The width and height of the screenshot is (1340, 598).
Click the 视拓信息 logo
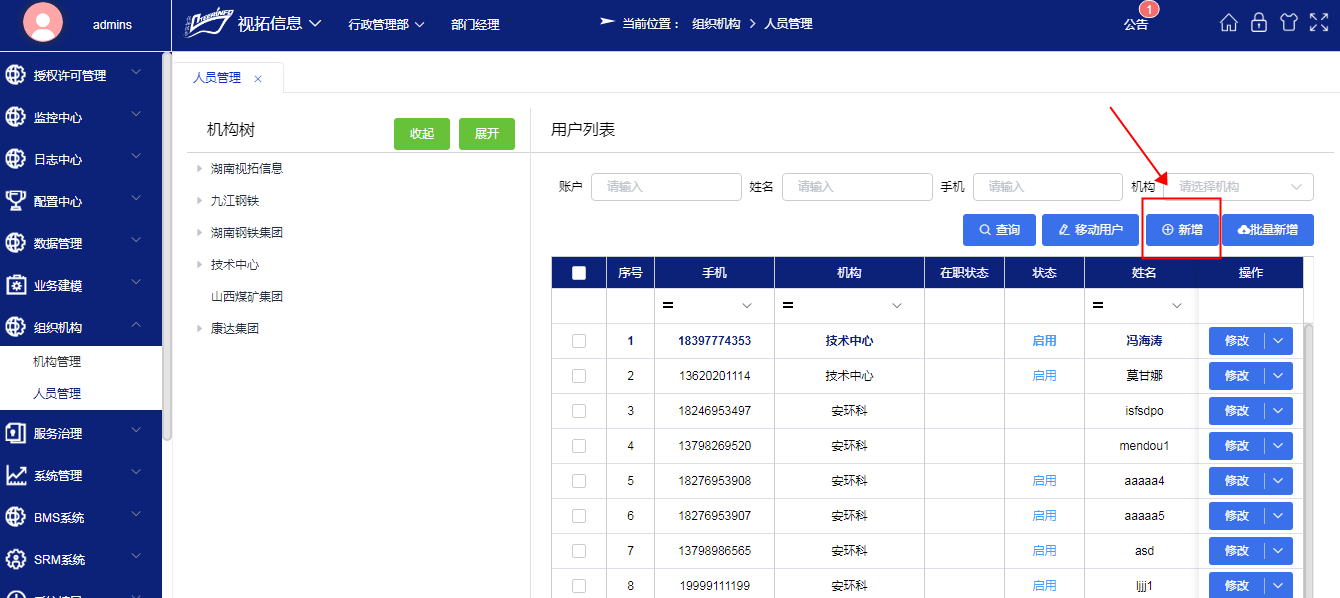coord(208,22)
